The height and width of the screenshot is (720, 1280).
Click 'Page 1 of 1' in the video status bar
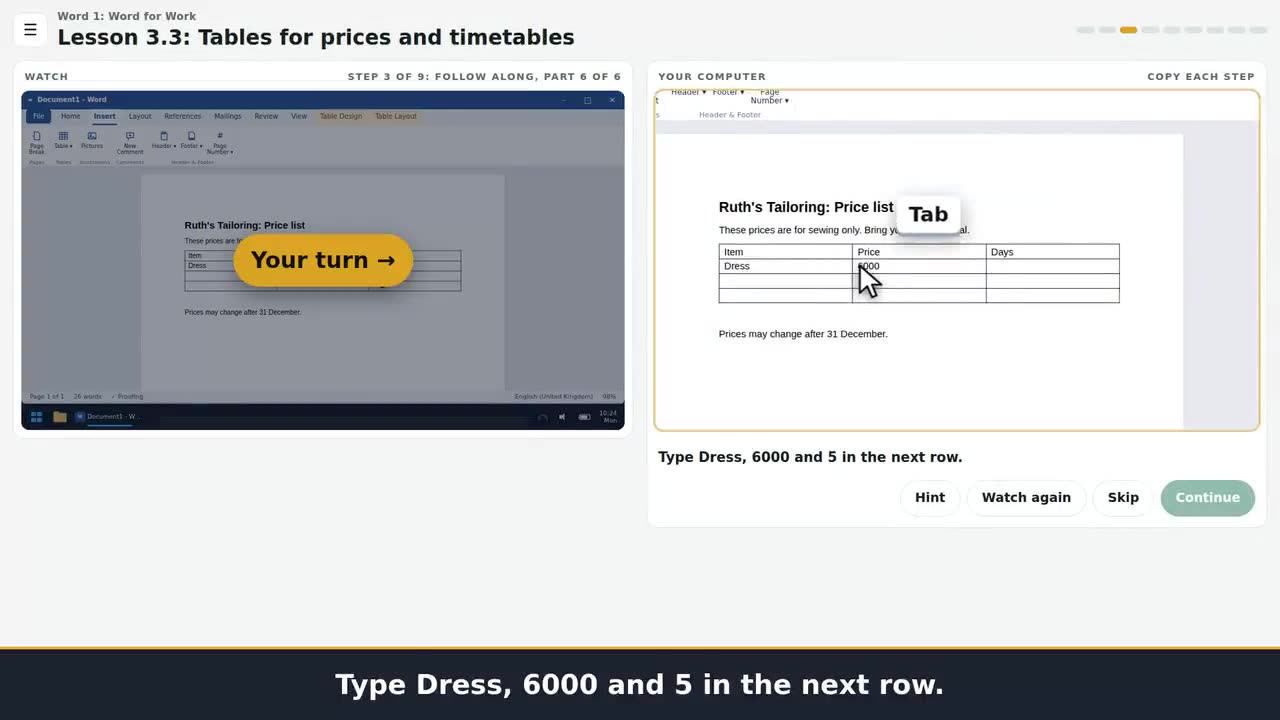pyautogui.click(x=47, y=397)
